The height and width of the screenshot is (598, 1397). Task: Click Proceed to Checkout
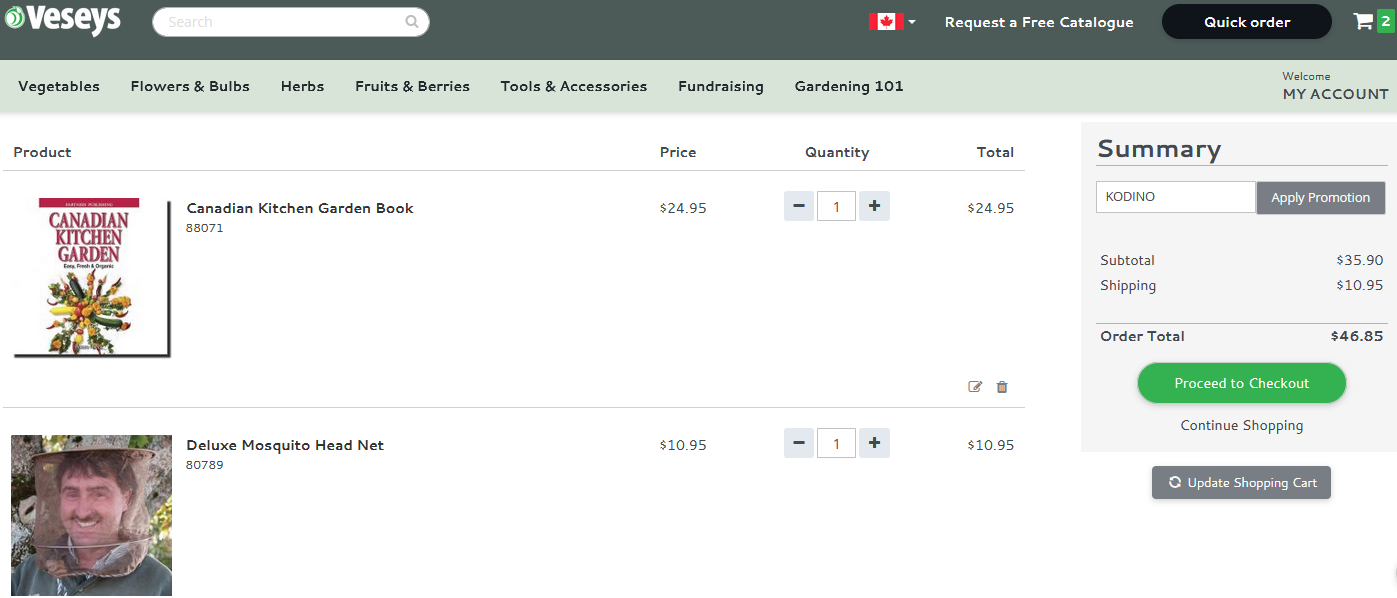tap(1242, 383)
